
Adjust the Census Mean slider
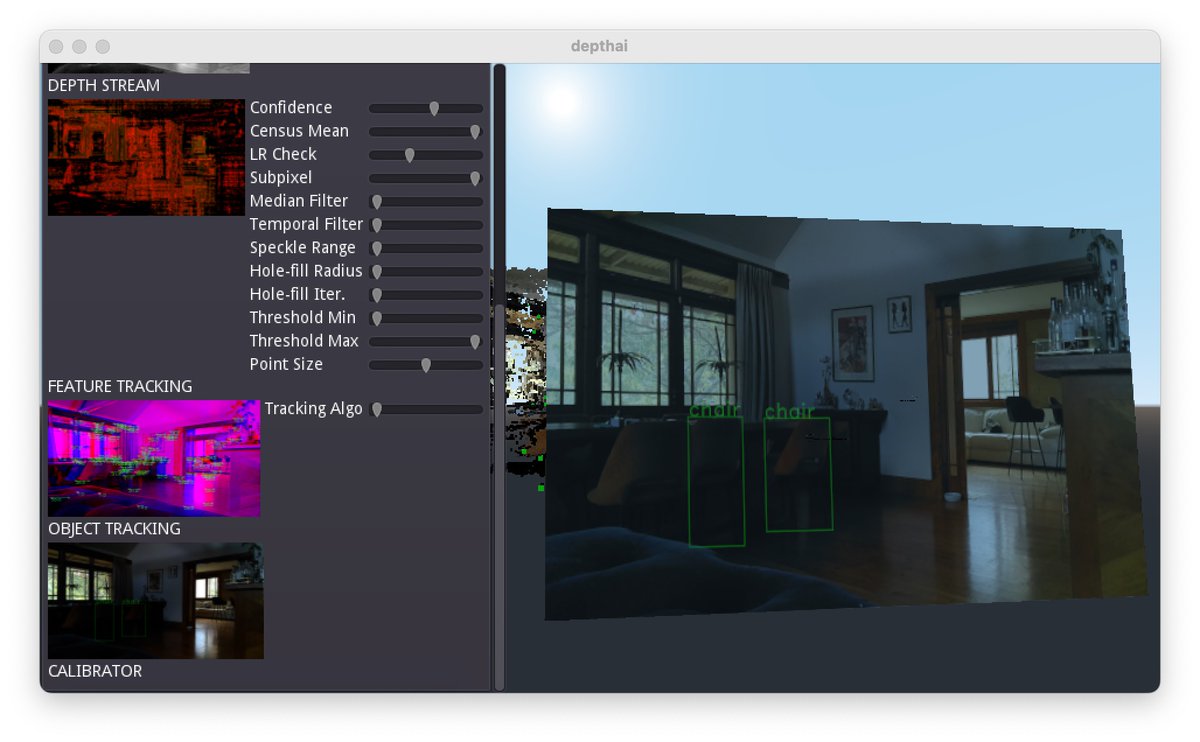tap(426, 131)
